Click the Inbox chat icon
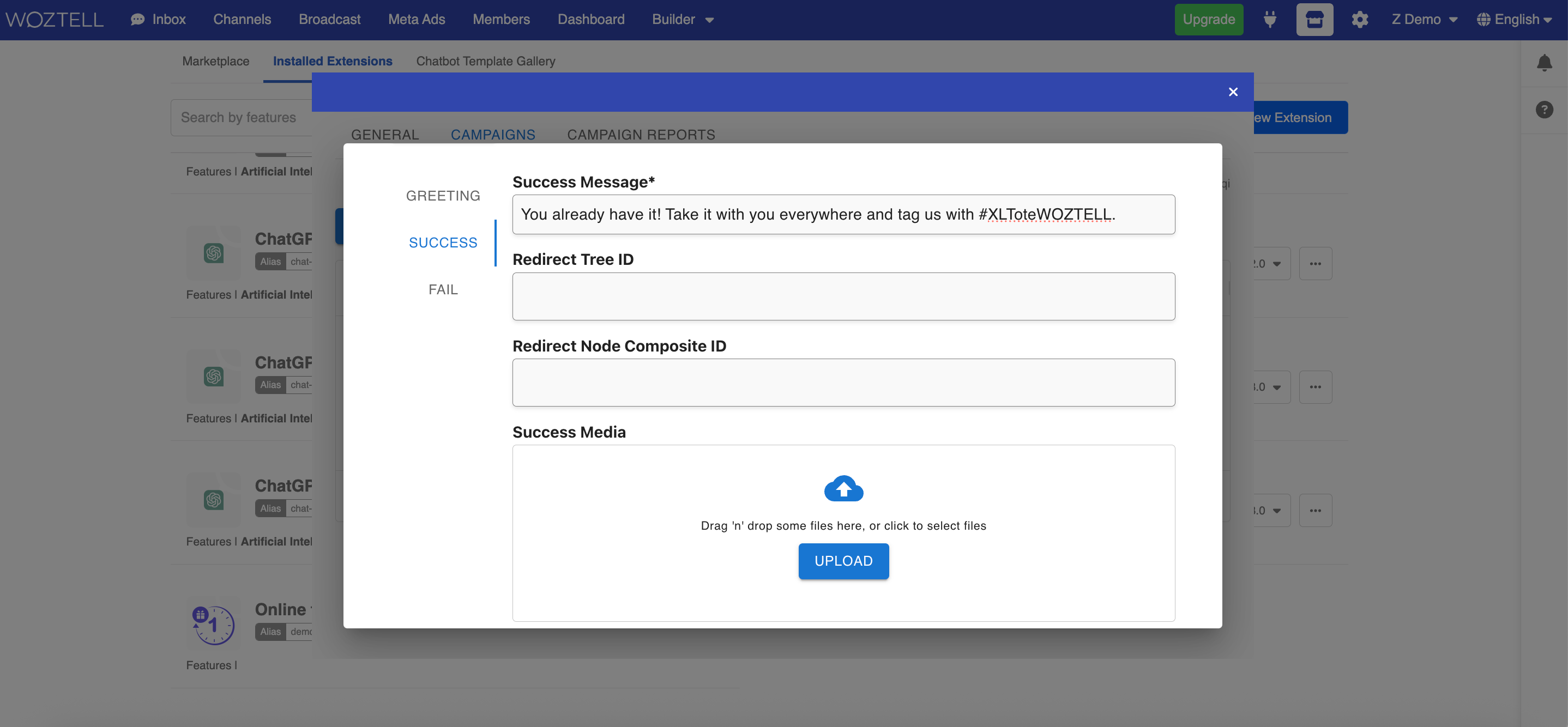The width and height of the screenshot is (1568, 727). point(137,20)
